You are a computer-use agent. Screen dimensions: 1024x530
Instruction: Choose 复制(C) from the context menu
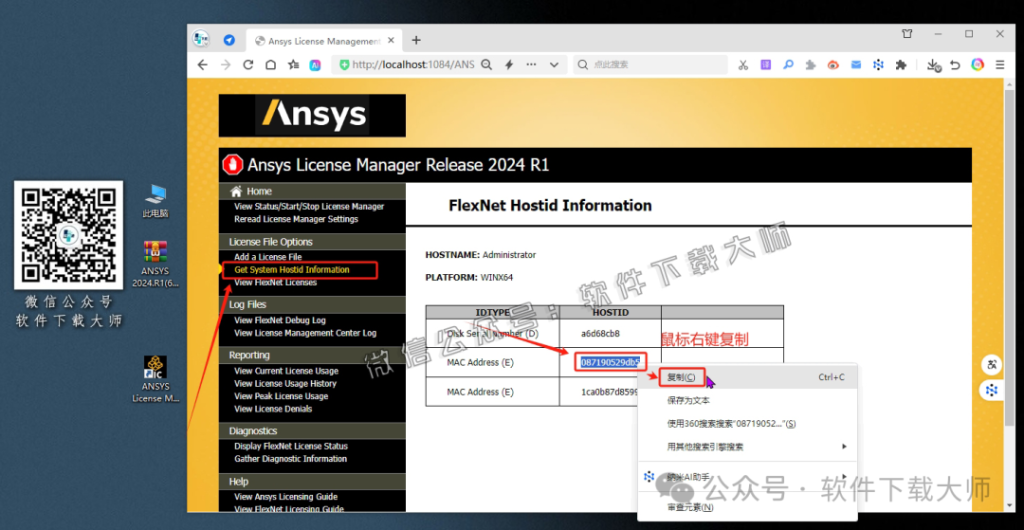click(747, 377)
